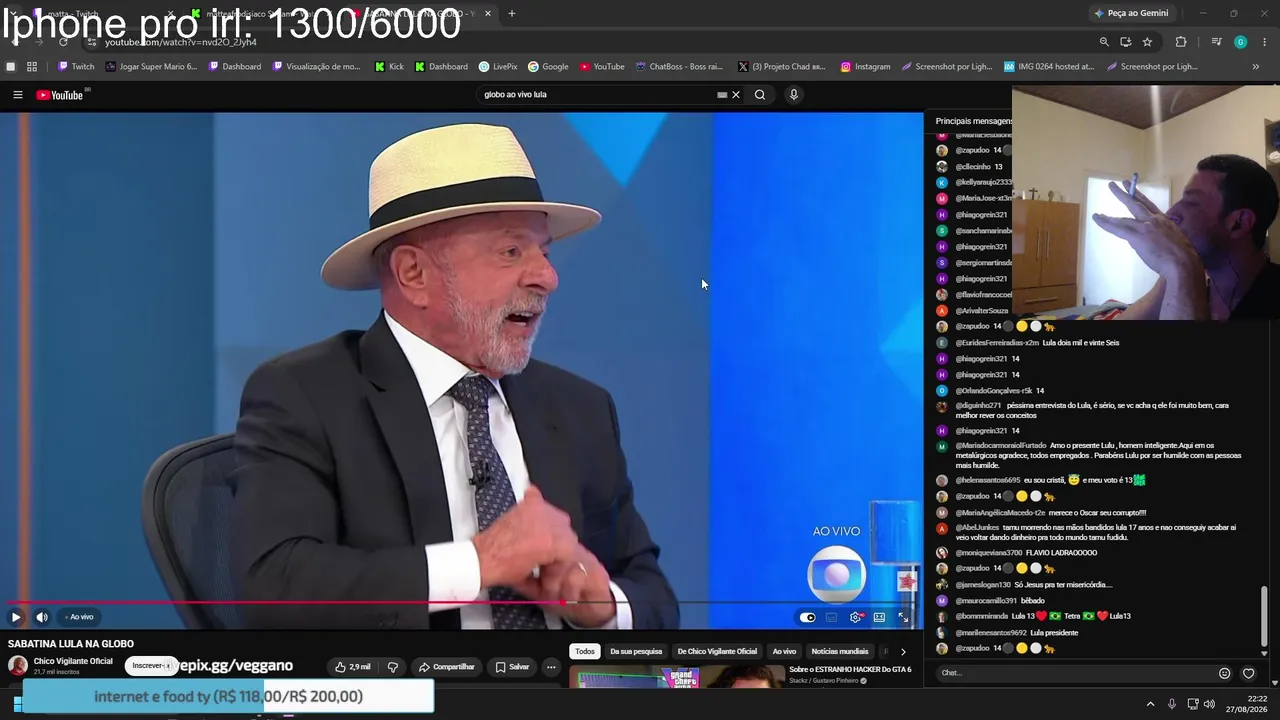
Task: Show hidden system tray icons
Action: (x=1150, y=704)
